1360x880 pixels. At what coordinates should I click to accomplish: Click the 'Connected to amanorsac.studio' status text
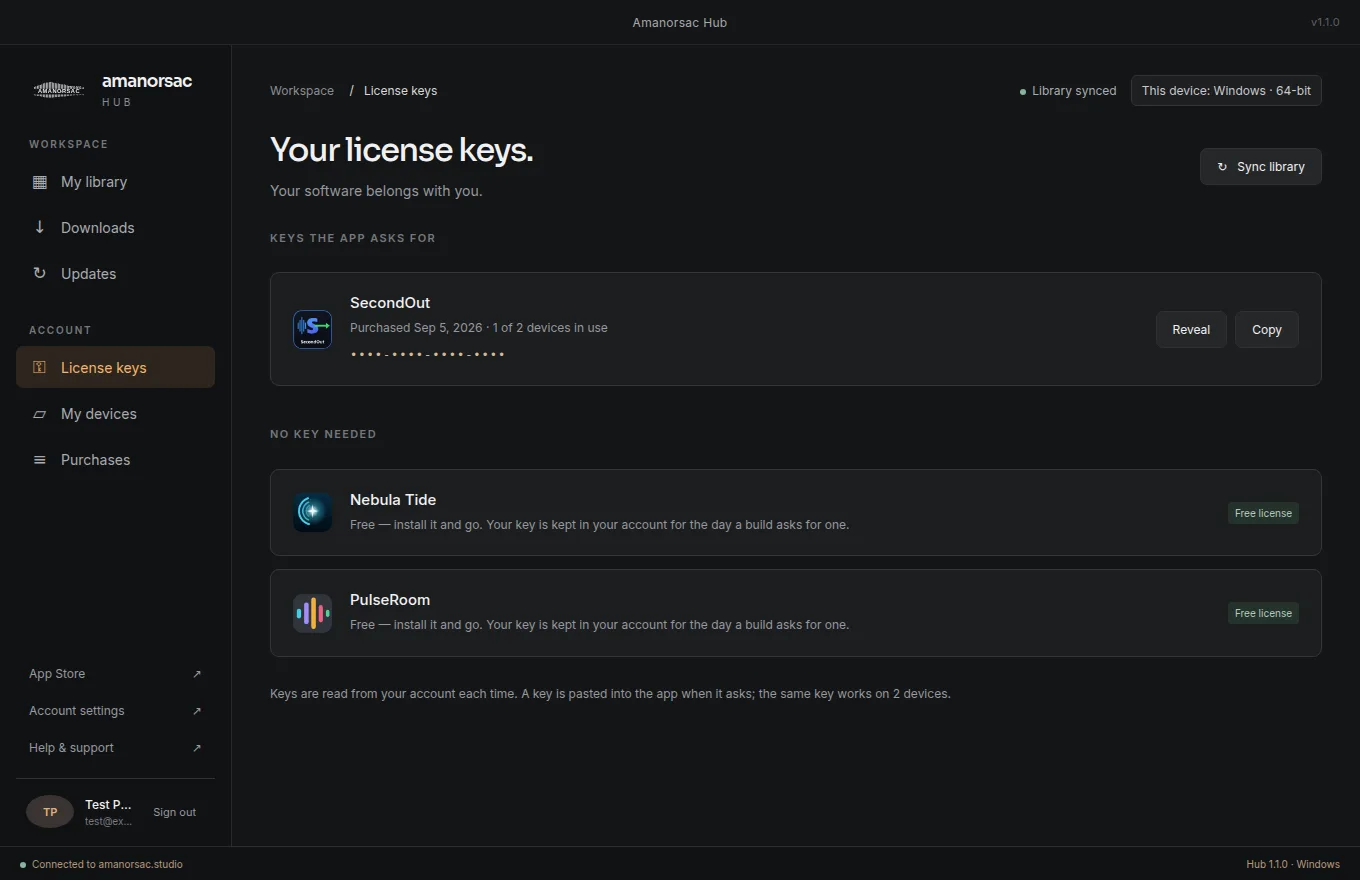click(107, 864)
